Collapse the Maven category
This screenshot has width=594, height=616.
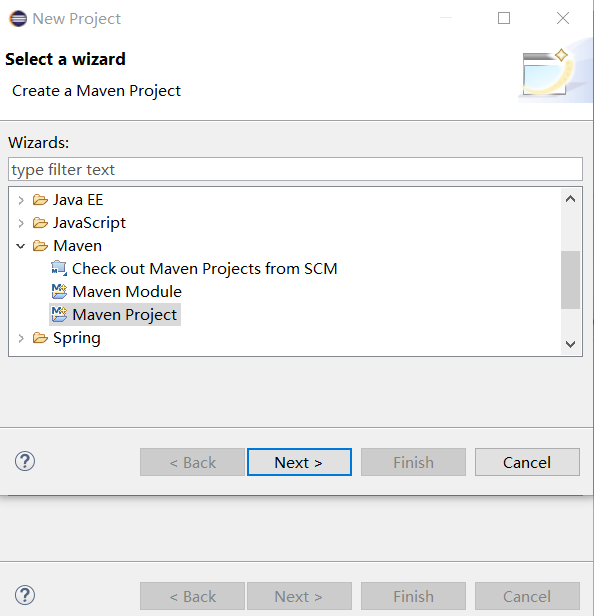tap(21, 246)
